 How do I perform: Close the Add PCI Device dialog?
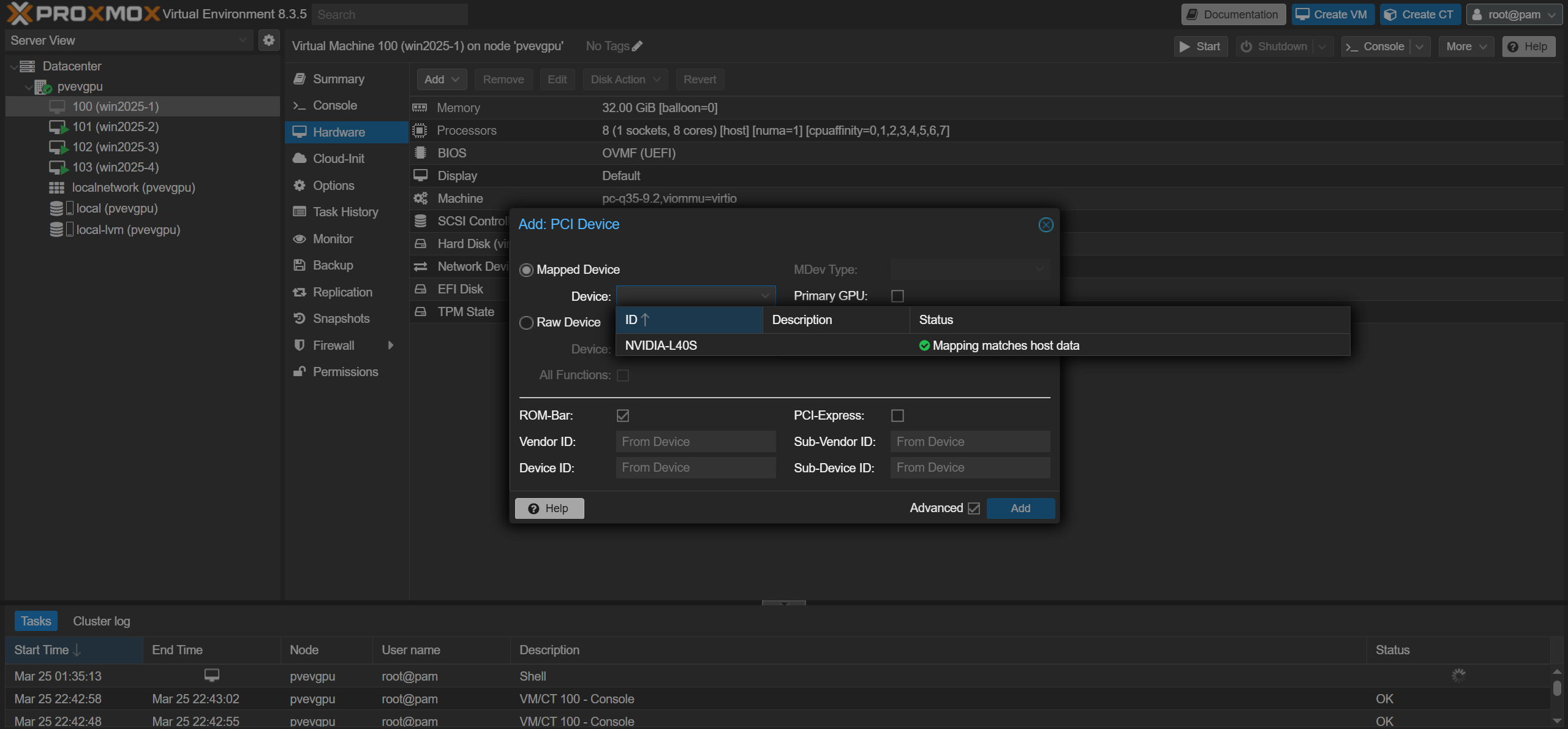point(1046,225)
